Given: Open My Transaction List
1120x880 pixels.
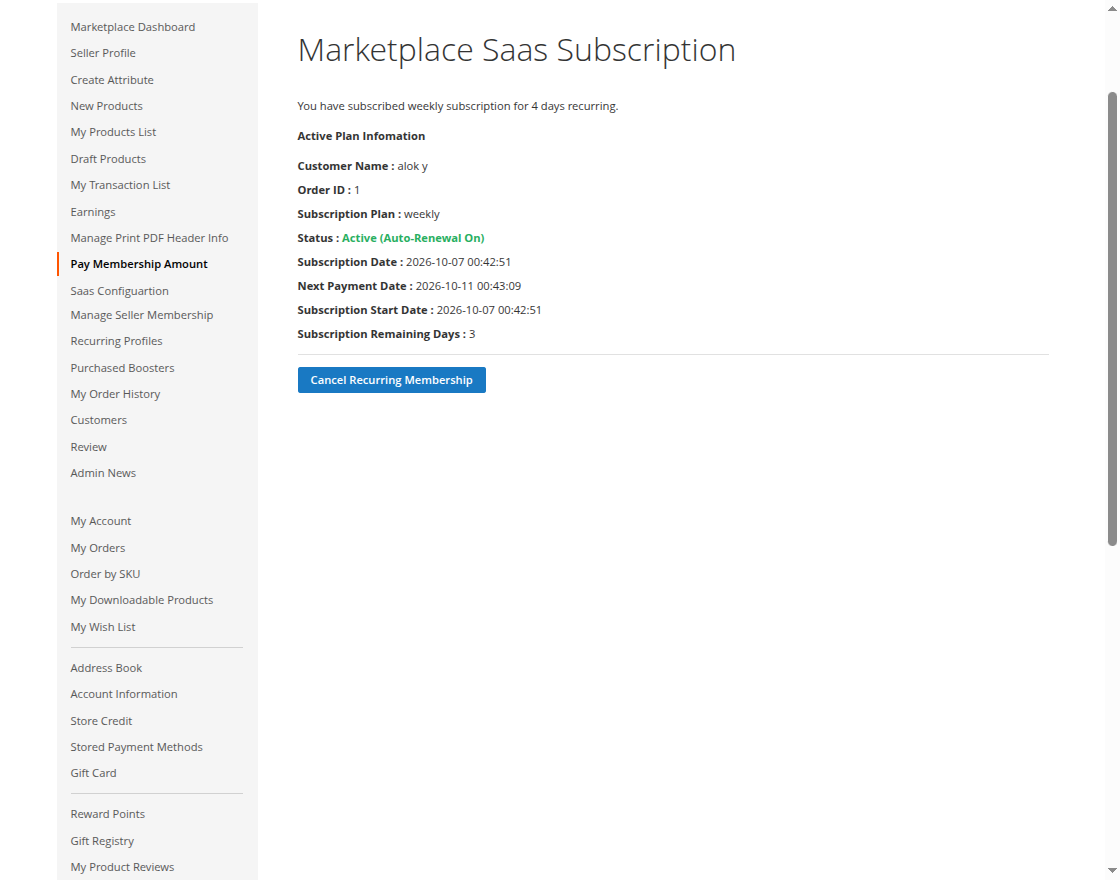Looking at the screenshot, I should (120, 185).
